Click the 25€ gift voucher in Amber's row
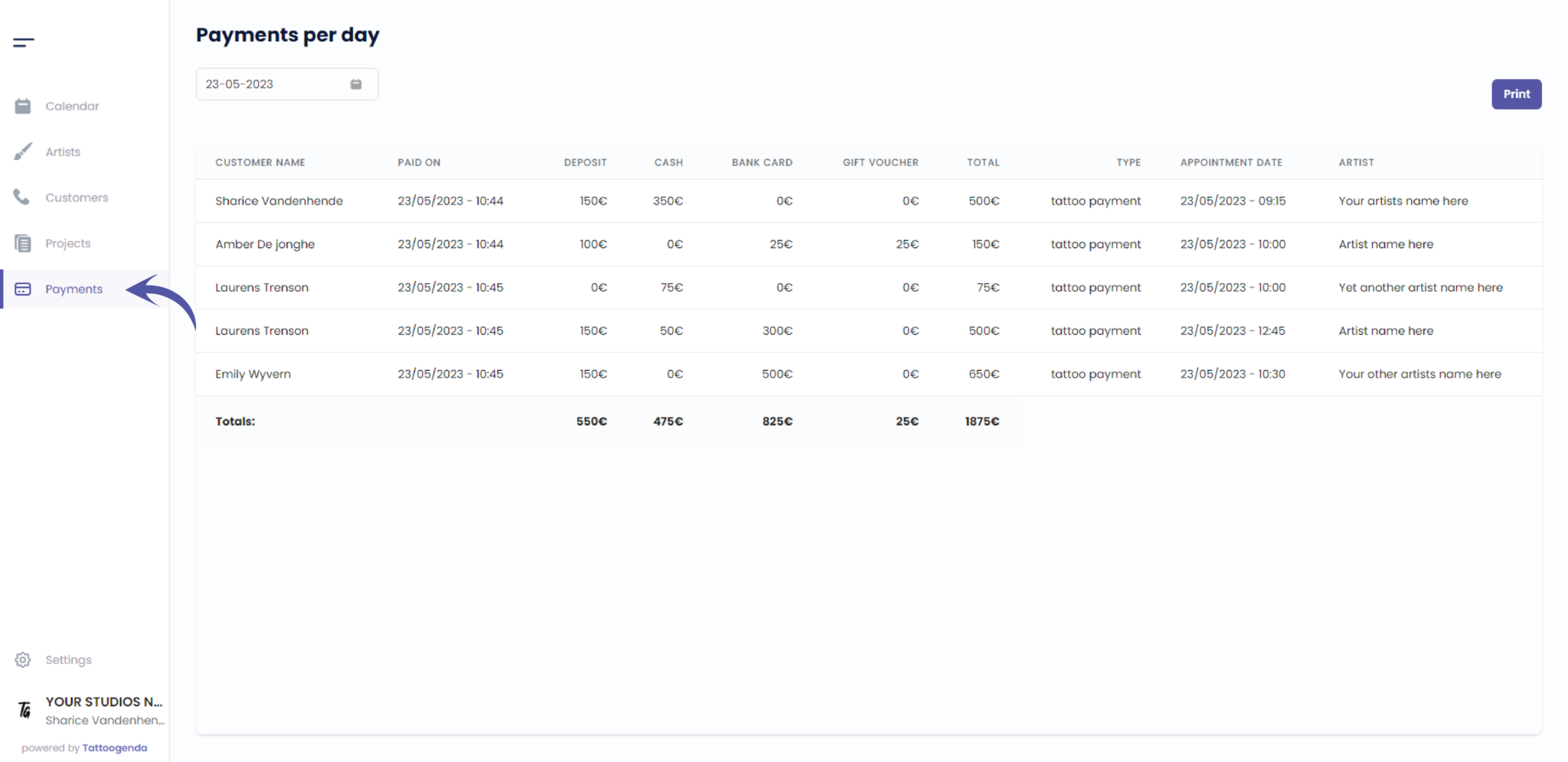1568x762 pixels. (x=907, y=244)
